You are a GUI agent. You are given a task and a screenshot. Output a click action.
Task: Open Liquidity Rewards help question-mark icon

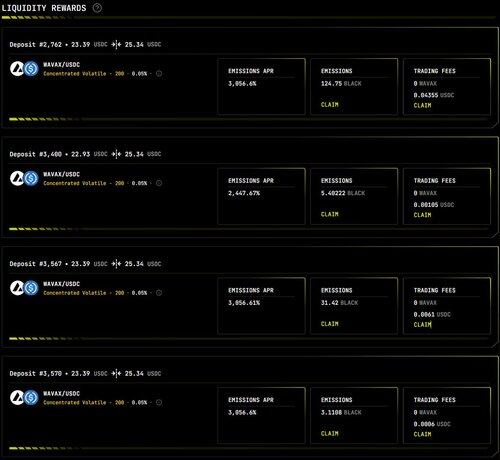(x=97, y=8)
